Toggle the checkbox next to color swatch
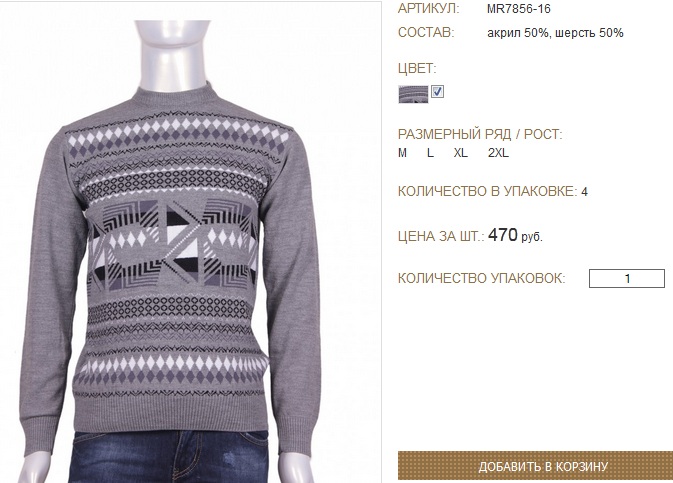The width and height of the screenshot is (673, 483). tap(437, 91)
